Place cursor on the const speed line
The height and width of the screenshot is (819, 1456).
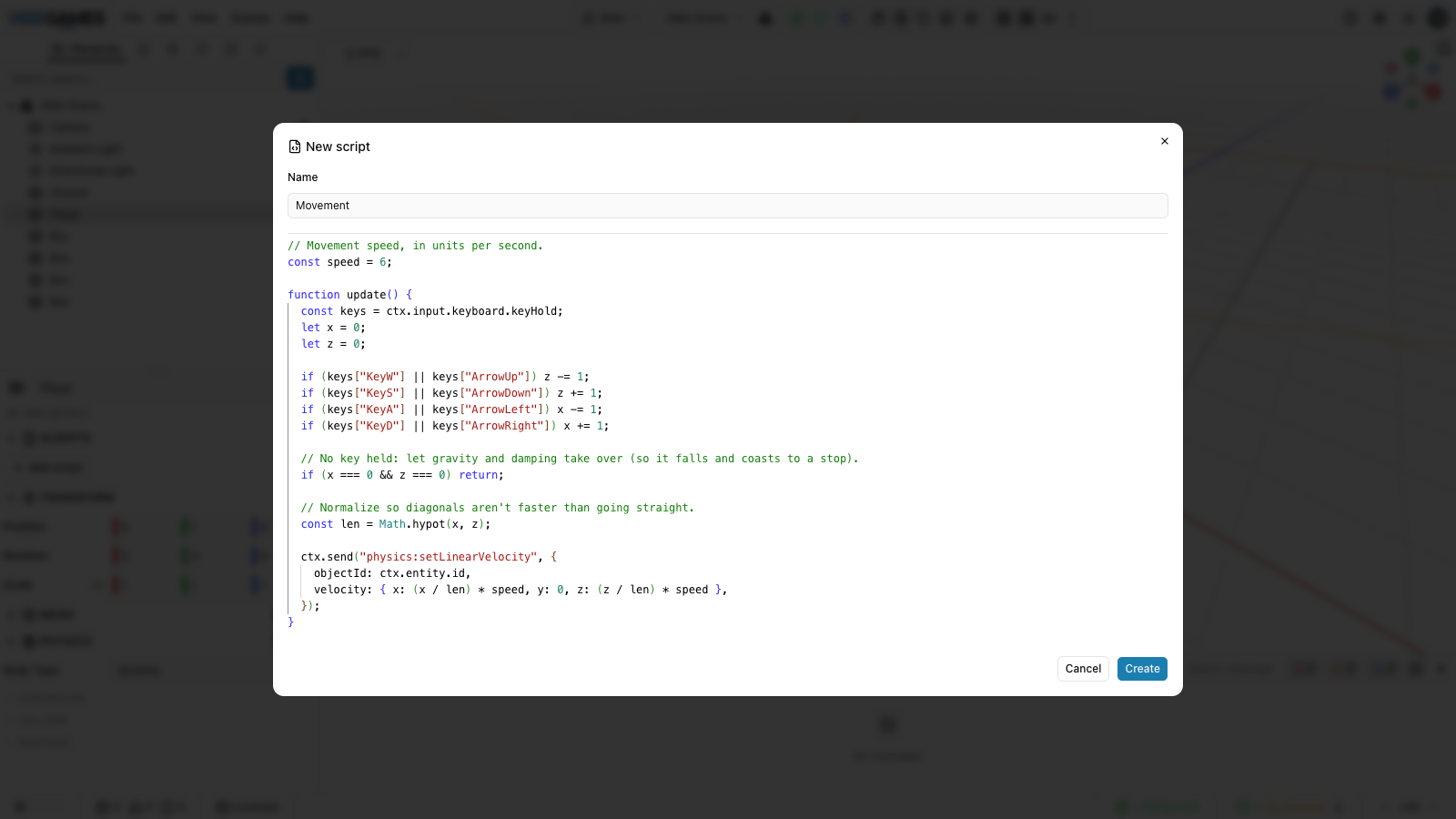[340, 262]
